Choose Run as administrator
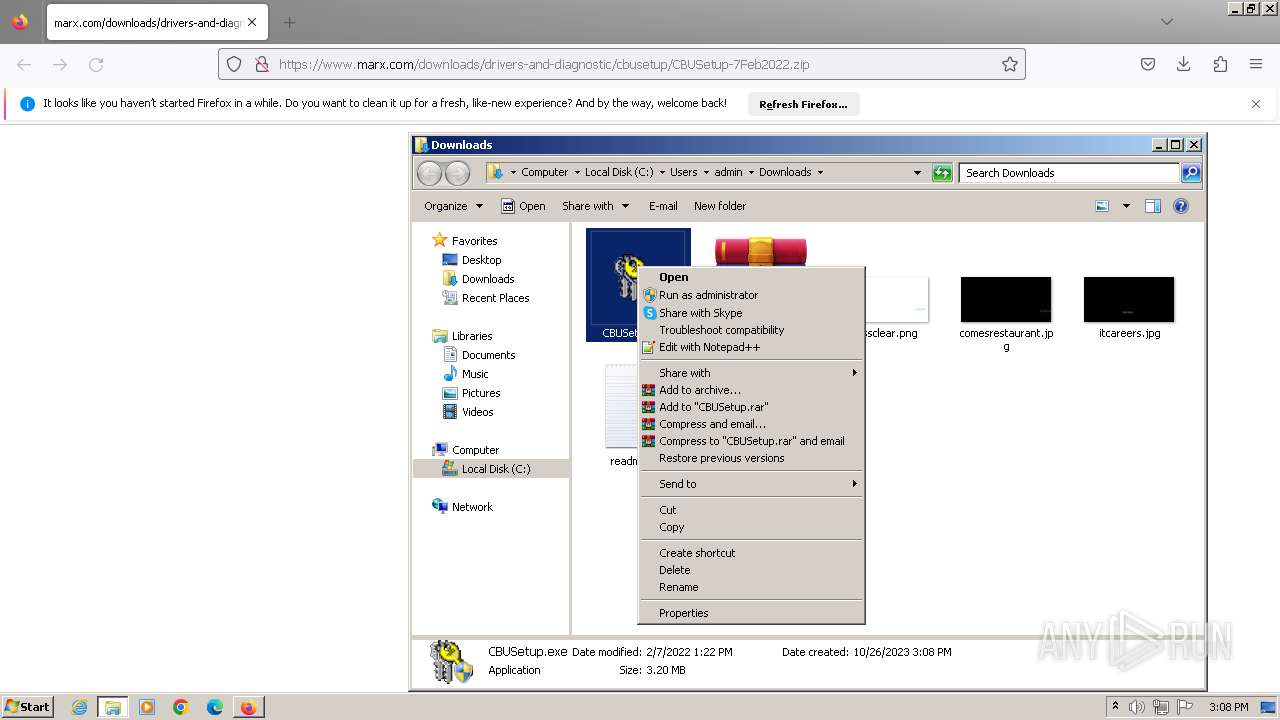This screenshot has width=1280, height=720. click(x=751, y=295)
